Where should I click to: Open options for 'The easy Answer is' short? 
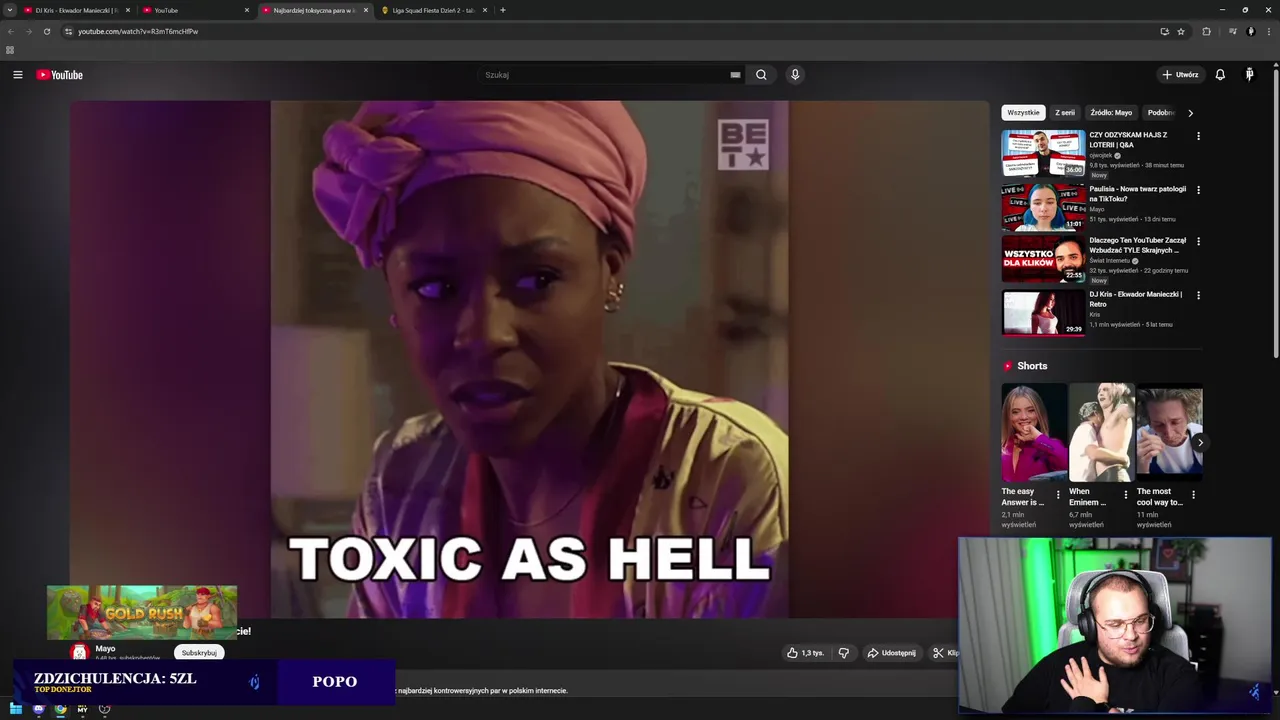click(1058, 494)
